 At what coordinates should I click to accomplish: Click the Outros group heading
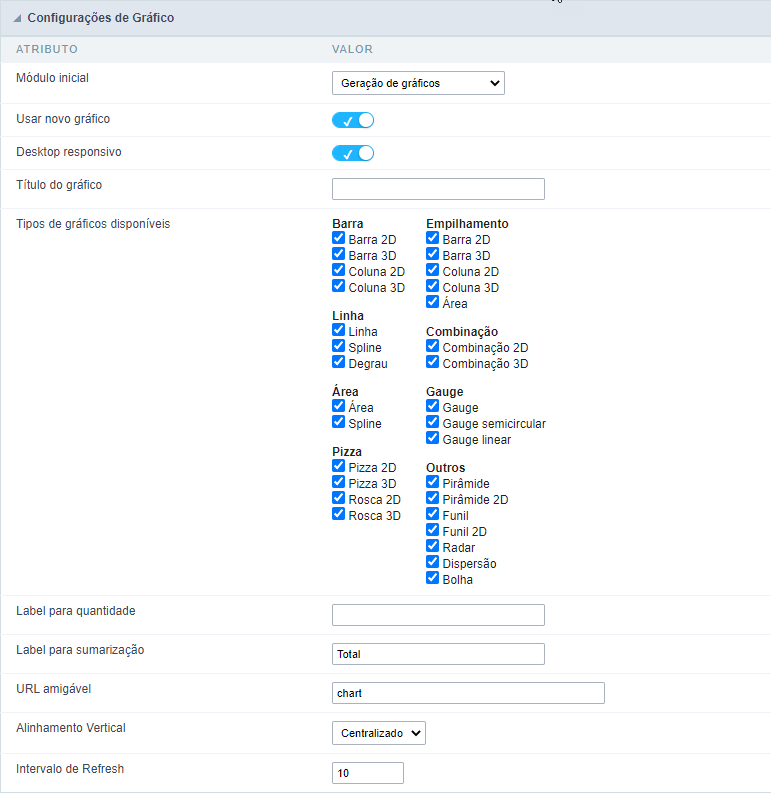point(445,467)
